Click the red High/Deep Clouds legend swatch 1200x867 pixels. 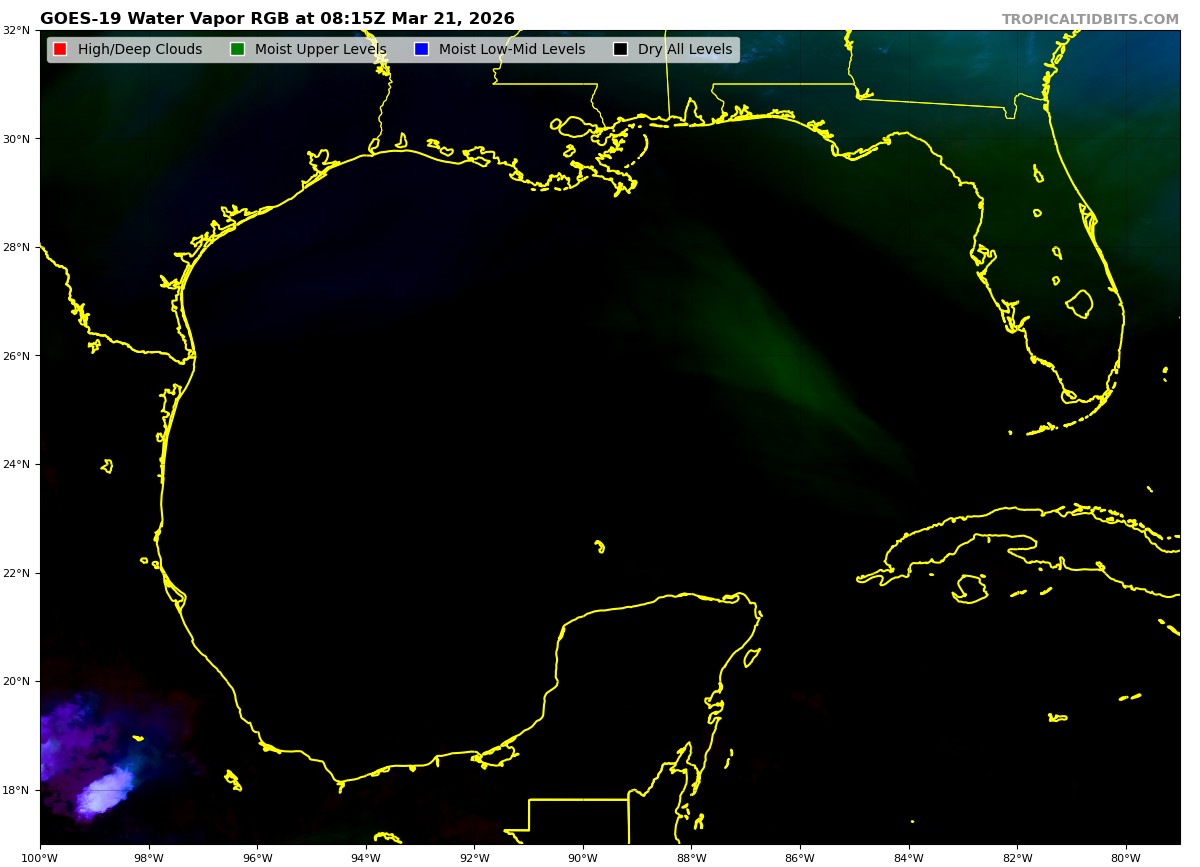click(x=60, y=49)
